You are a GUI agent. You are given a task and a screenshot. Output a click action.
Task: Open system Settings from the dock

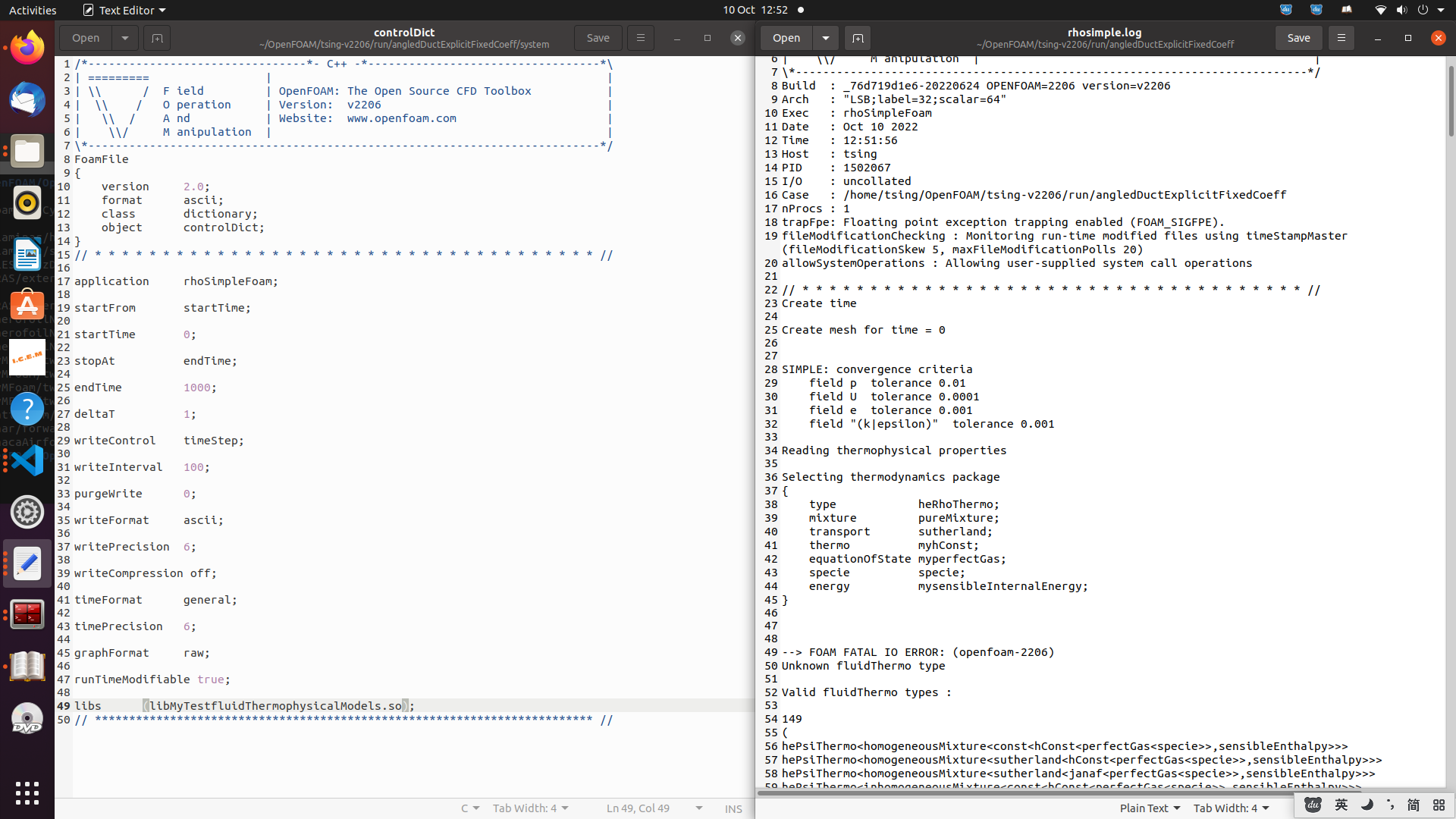[x=27, y=512]
